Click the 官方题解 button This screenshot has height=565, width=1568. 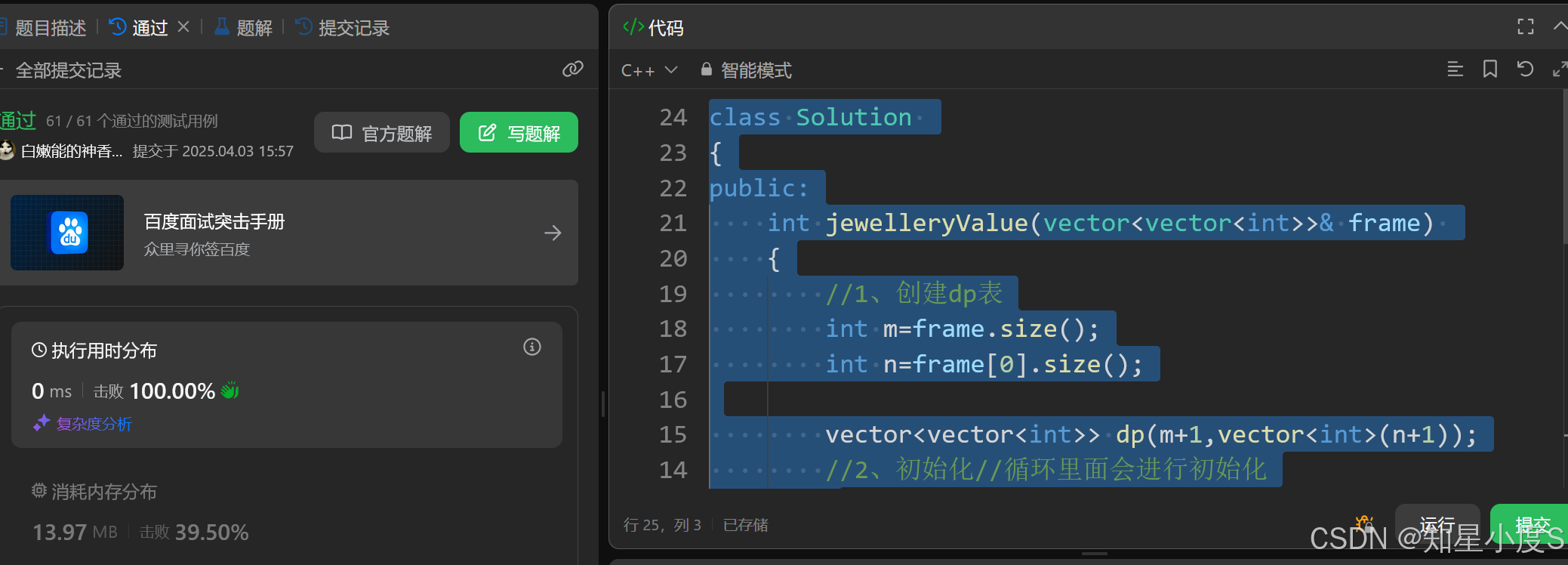pyautogui.click(x=382, y=133)
